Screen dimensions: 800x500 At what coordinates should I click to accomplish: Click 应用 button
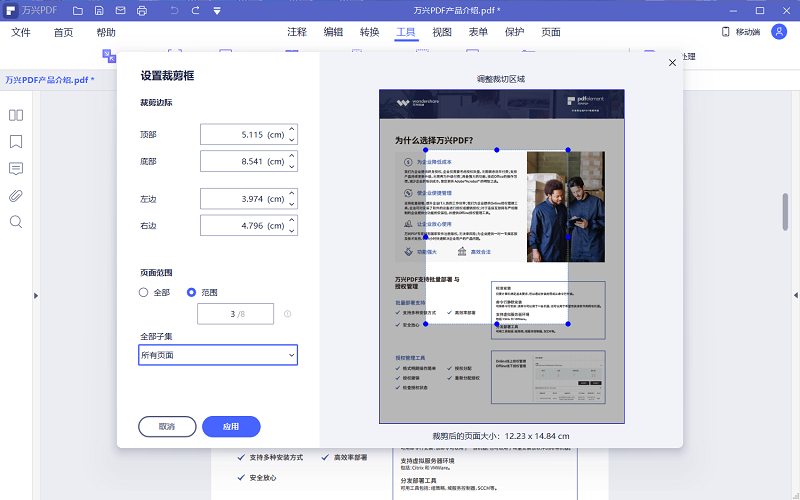pyautogui.click(x=231, y=427)
